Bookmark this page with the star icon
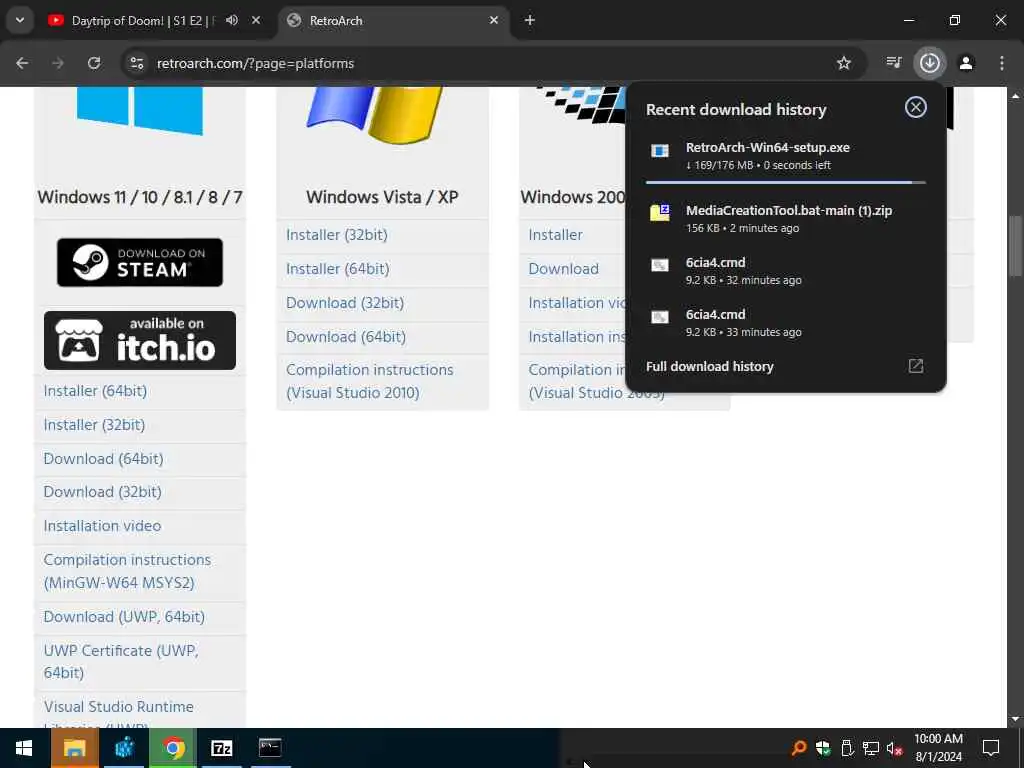This screenshot has width=1024, height=768. [844, 63]
